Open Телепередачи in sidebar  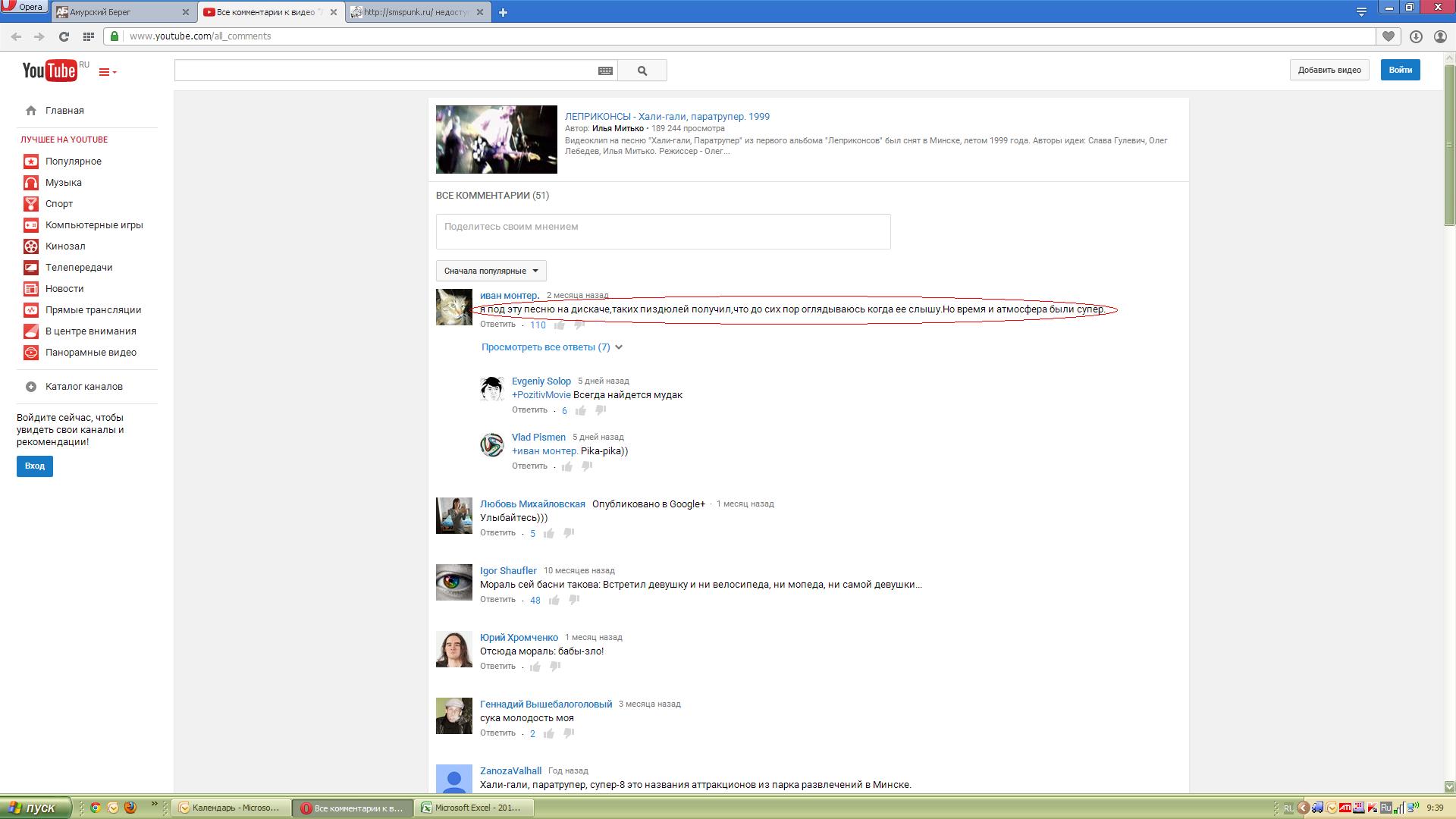(78, 268)
